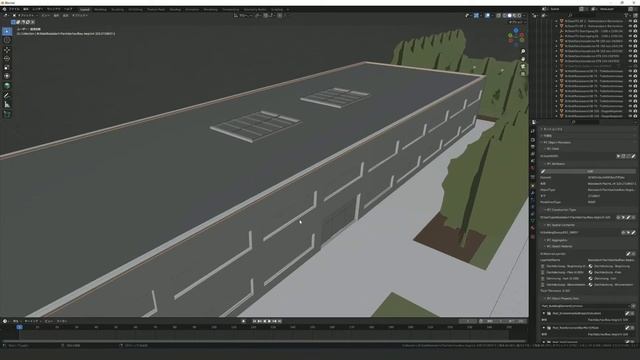This screenshot has width=640, height=360.
Task: Select the Select Box tool in the toolbar
Action: [x=7, y=31]
